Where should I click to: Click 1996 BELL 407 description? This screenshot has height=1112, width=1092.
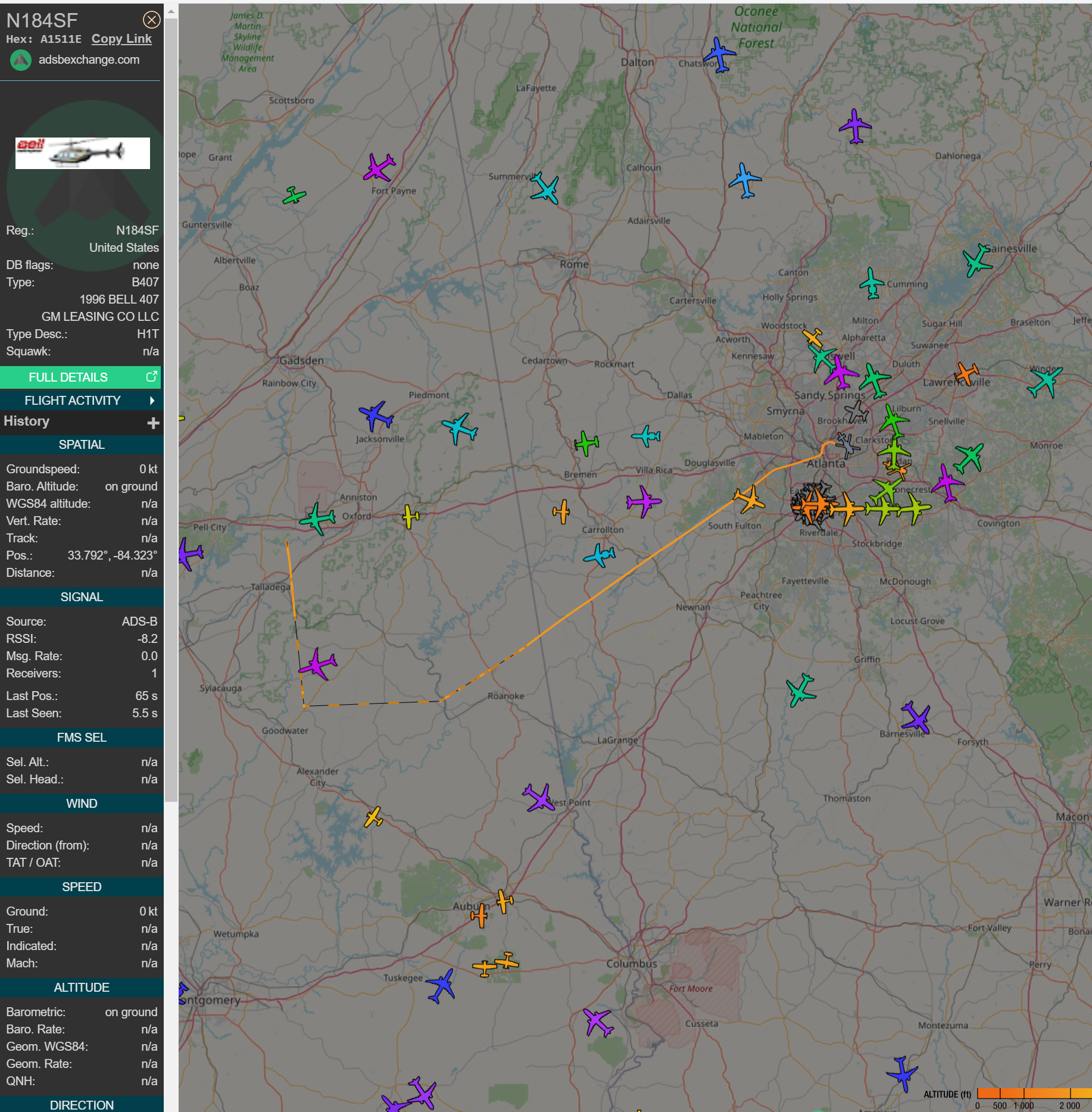[119, 299]
